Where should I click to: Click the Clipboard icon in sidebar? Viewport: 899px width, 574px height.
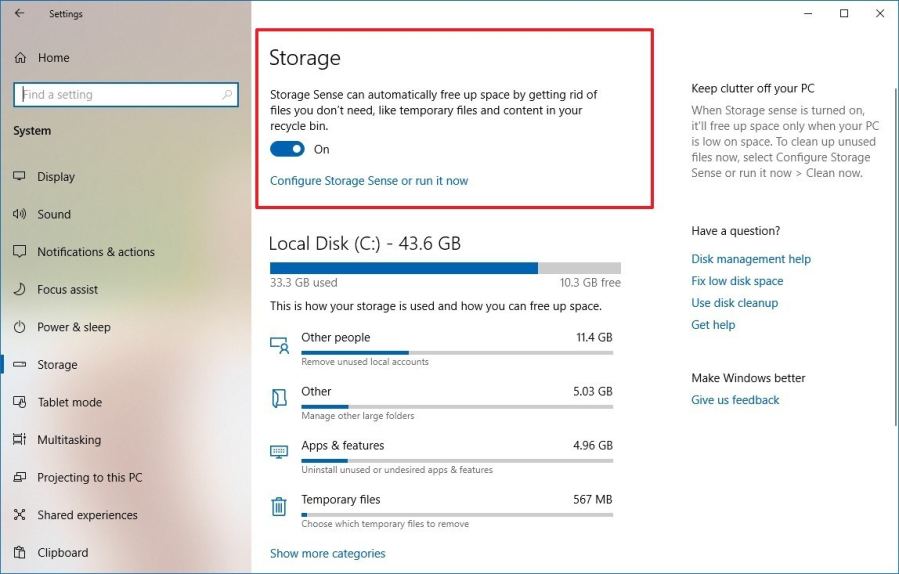point(19,552)
